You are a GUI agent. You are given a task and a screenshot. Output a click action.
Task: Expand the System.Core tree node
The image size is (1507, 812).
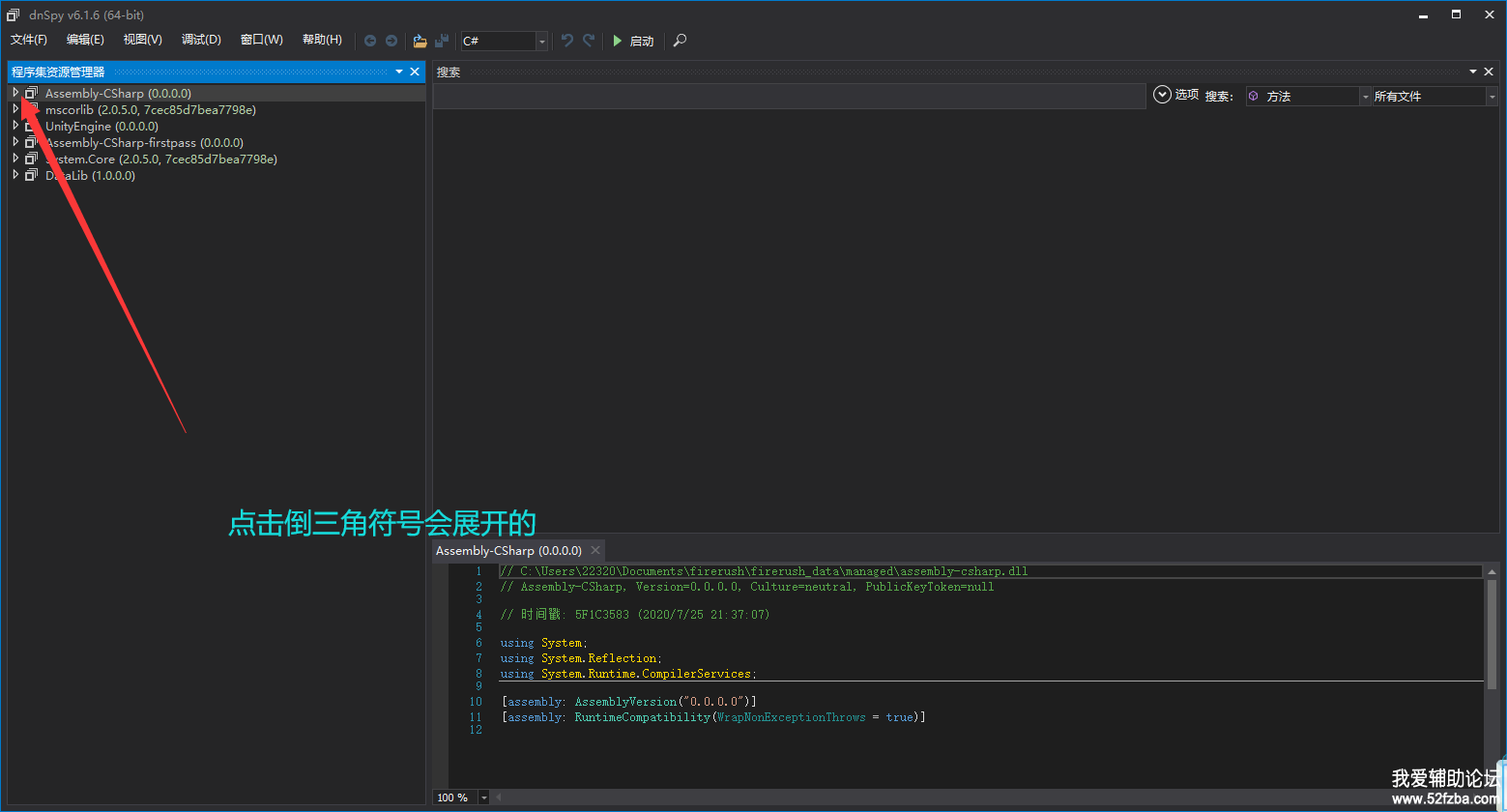15,159
